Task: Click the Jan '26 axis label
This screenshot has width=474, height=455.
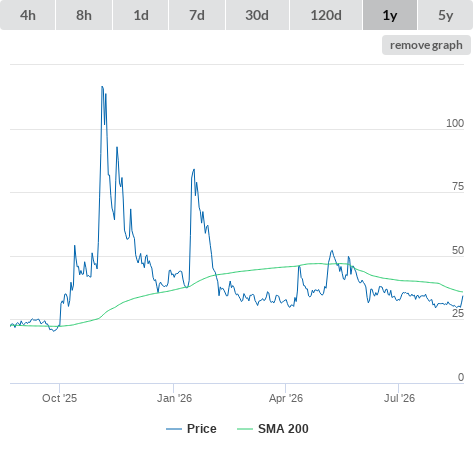Action: click(174, 398)
